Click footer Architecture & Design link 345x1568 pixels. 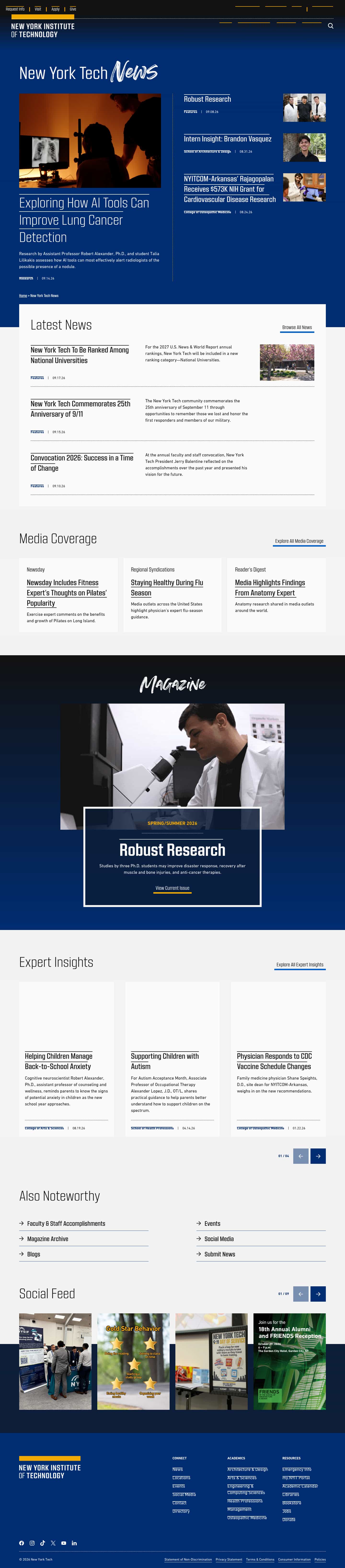pyautogui.click(x=247, y=1469)
